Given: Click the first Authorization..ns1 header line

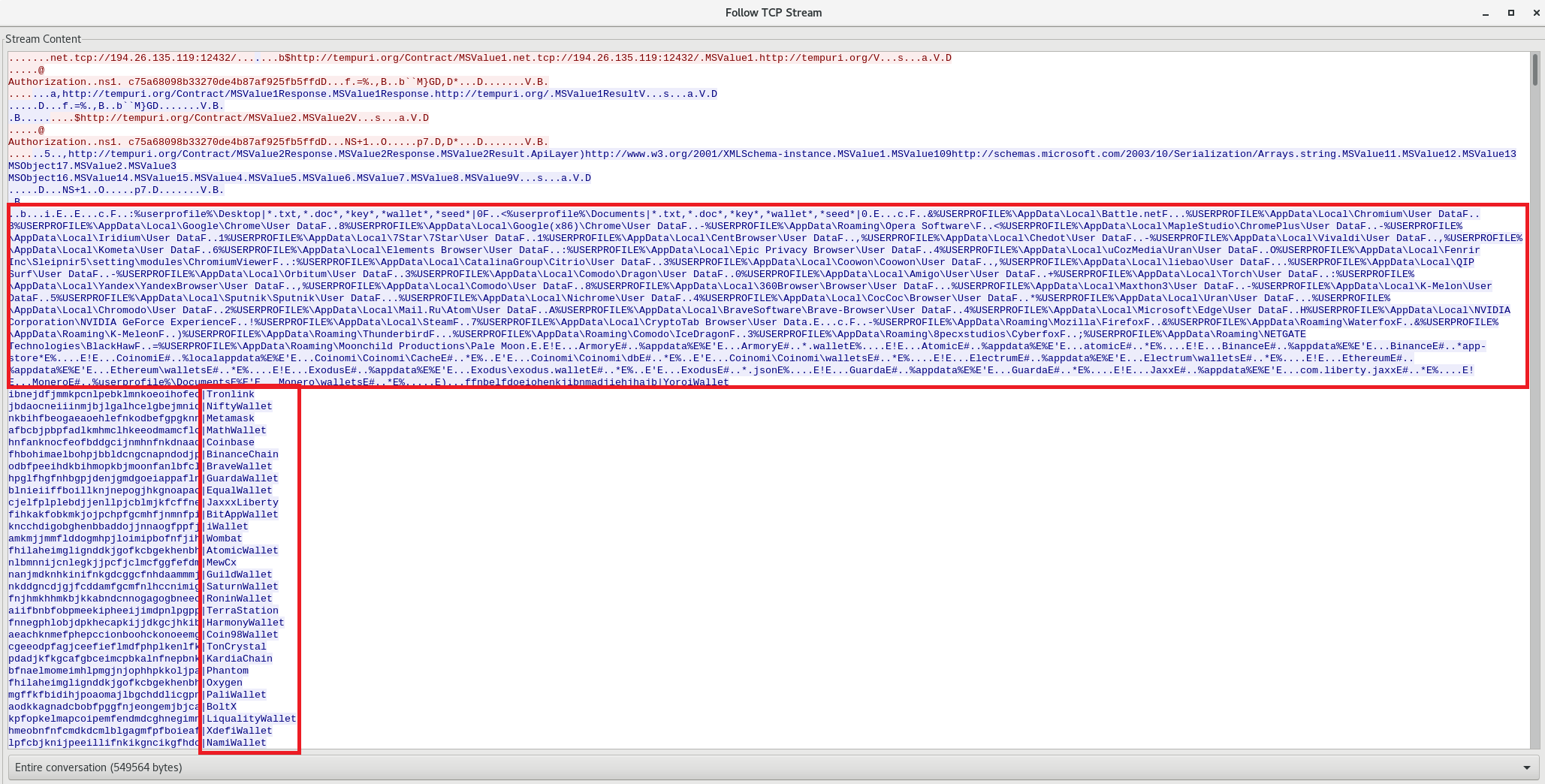Looking at the screenshot, I should 279,82.
